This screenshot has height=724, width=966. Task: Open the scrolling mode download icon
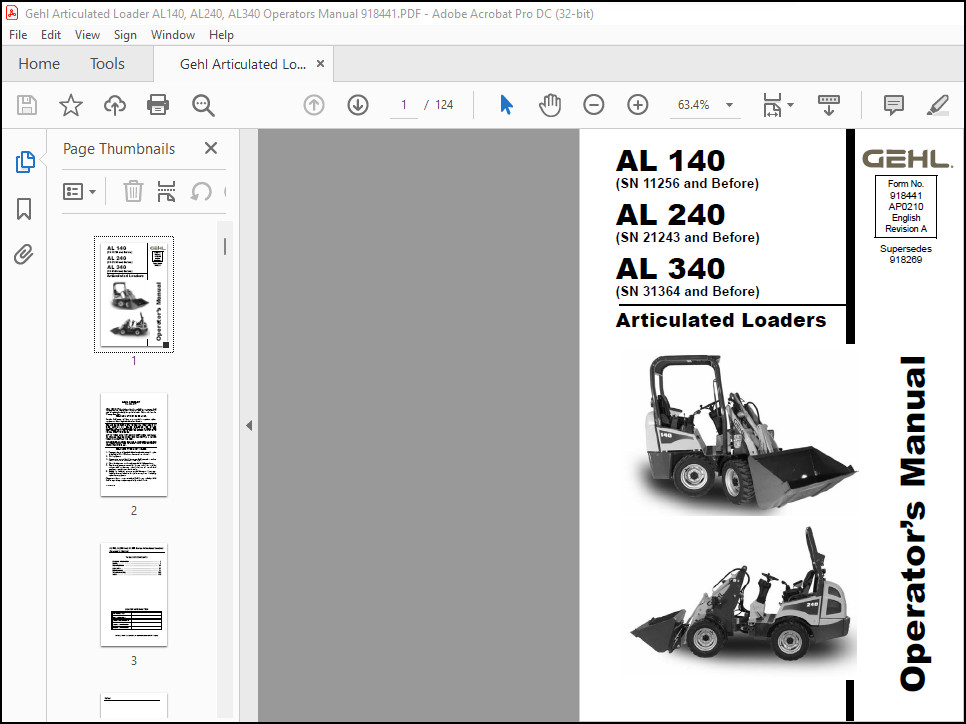click(x=829, y=105)
